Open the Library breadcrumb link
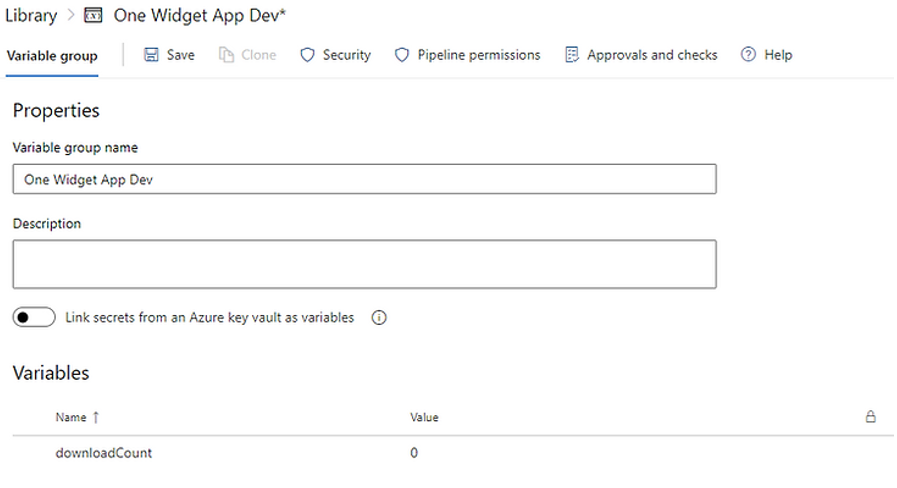The height and width of the screenshot is (488, 897). 31,15
